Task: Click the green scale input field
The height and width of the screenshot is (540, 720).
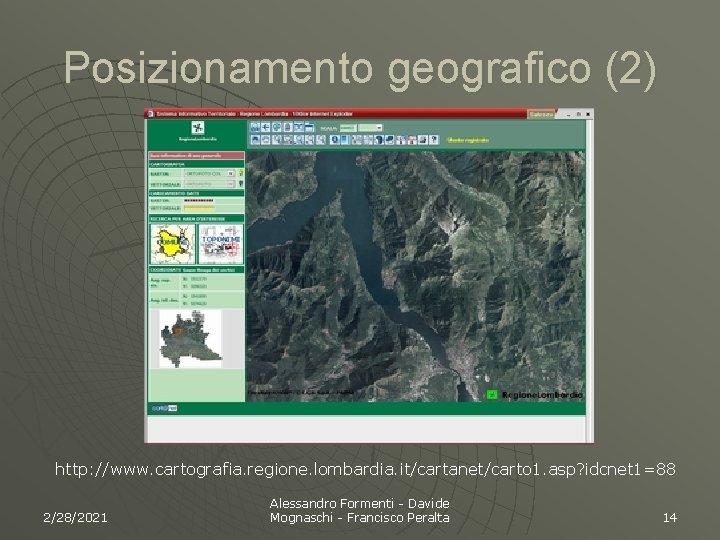Action: pos(348,128)
